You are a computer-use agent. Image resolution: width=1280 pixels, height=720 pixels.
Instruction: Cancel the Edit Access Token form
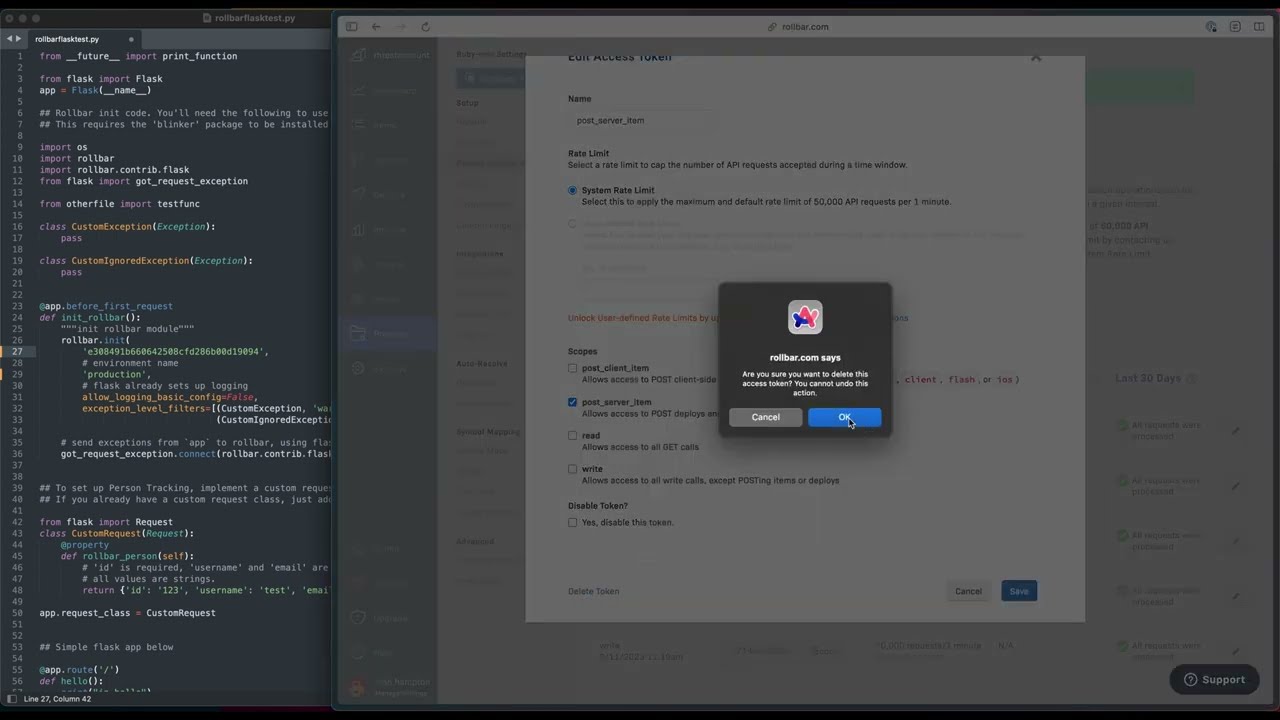point(968,591)
